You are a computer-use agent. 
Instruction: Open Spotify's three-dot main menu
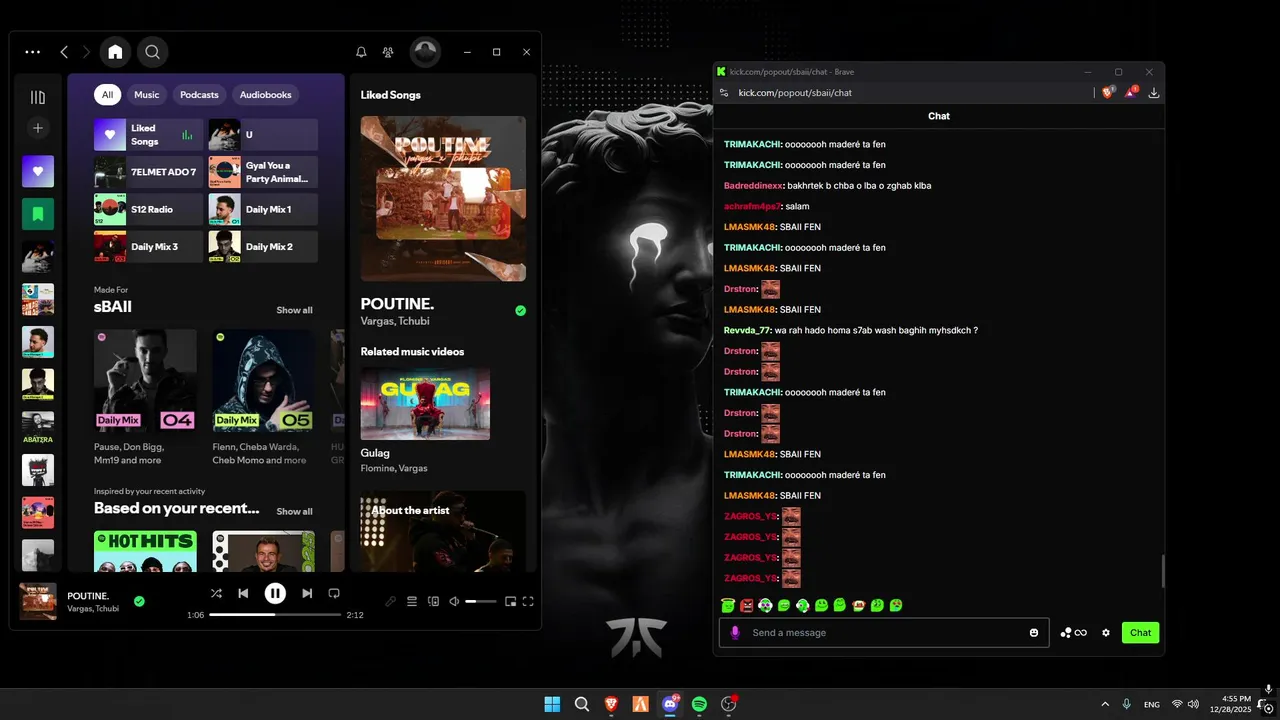point(33,52)
